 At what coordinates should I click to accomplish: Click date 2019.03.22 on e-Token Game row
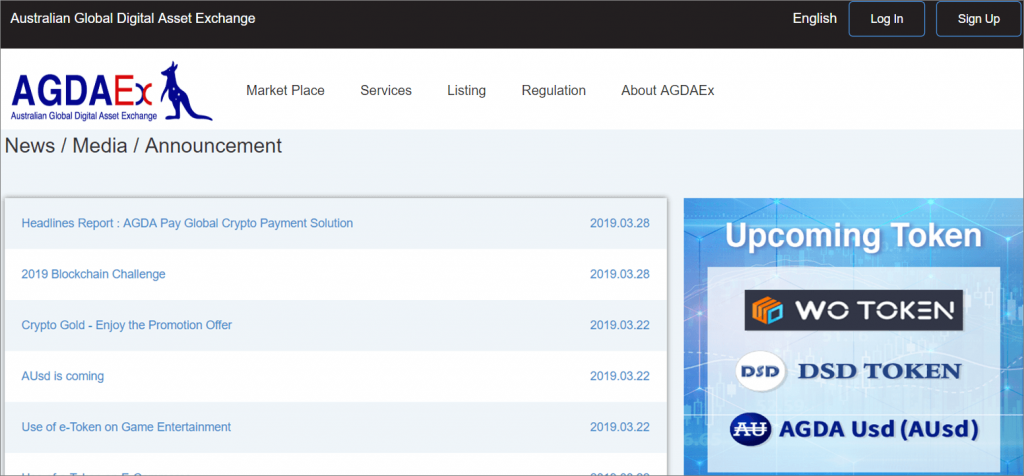click(x=620, y=427)
